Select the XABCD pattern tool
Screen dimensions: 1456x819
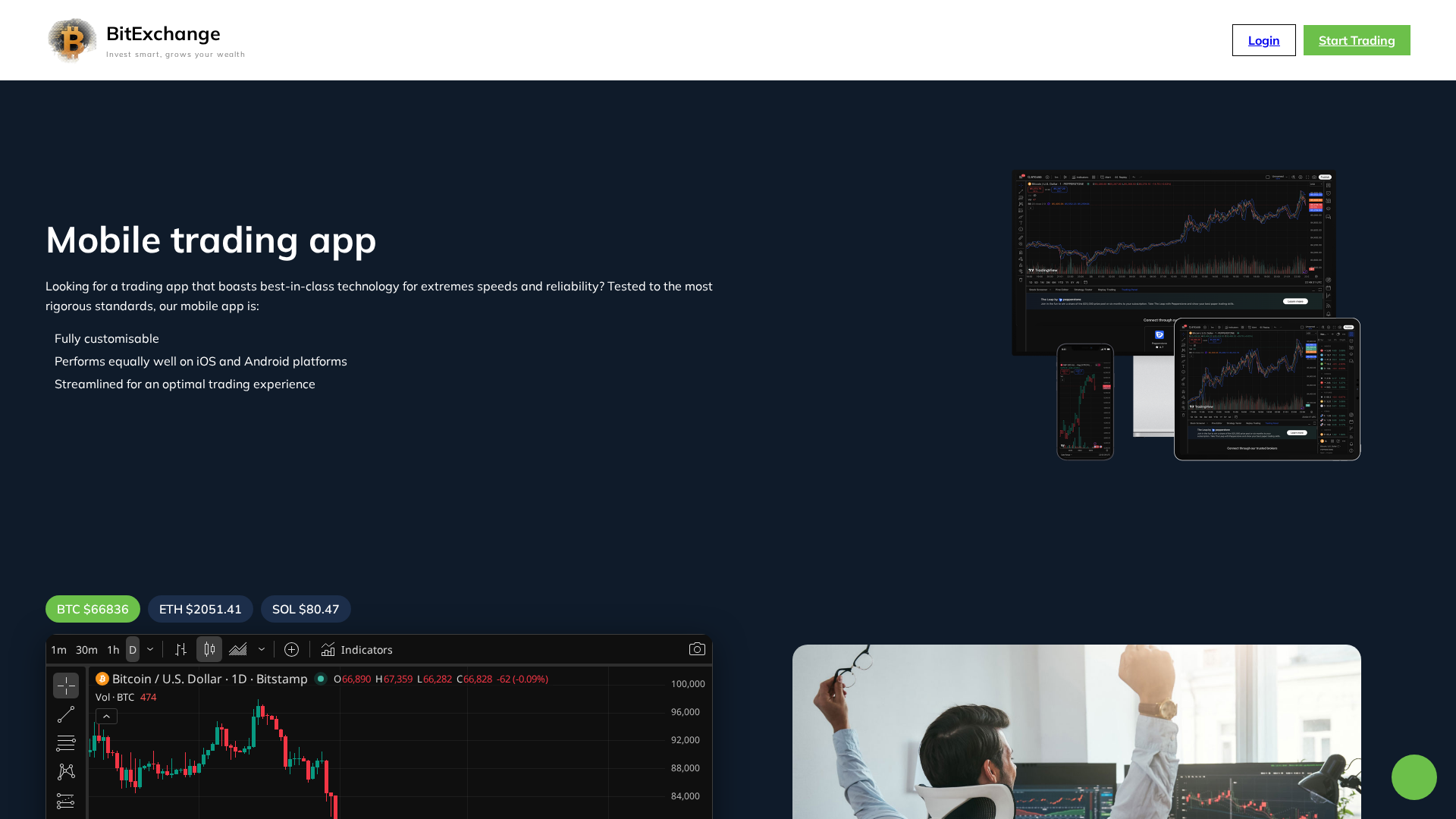click(x=66, y=772)
